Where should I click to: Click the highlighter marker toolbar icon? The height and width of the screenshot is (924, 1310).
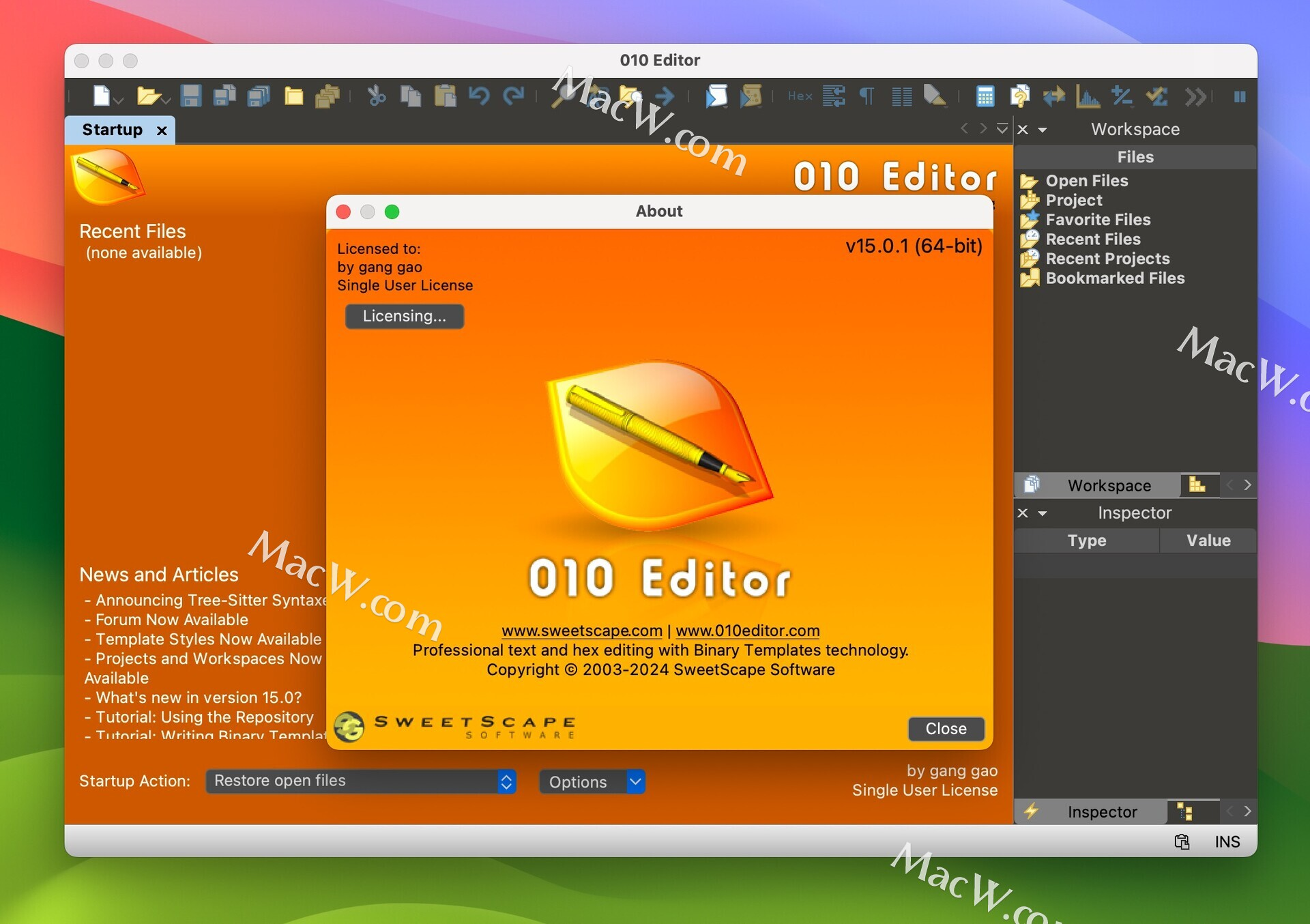(x=935, y=96)
